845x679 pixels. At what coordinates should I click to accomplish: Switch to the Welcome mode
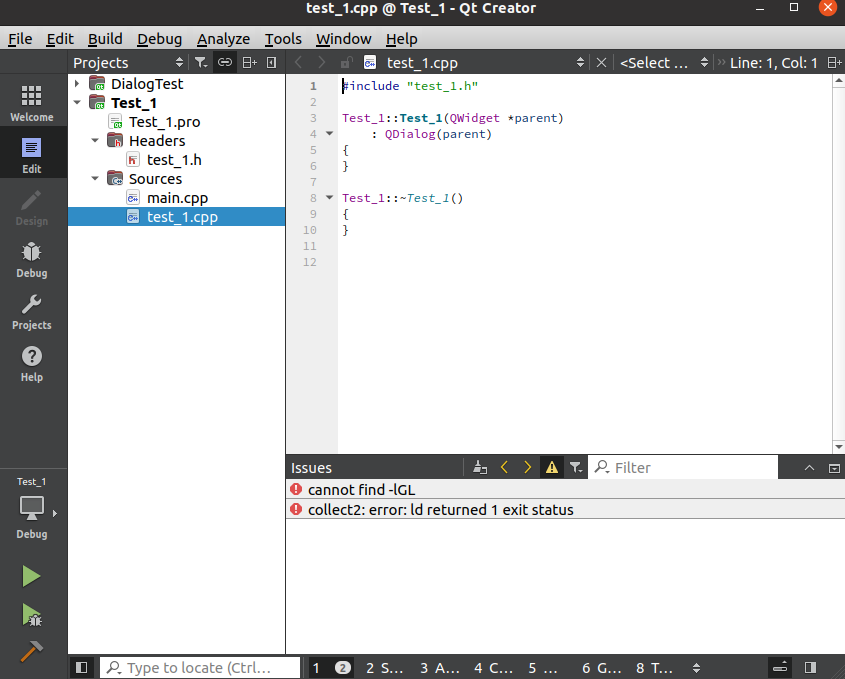click(31, 101)
